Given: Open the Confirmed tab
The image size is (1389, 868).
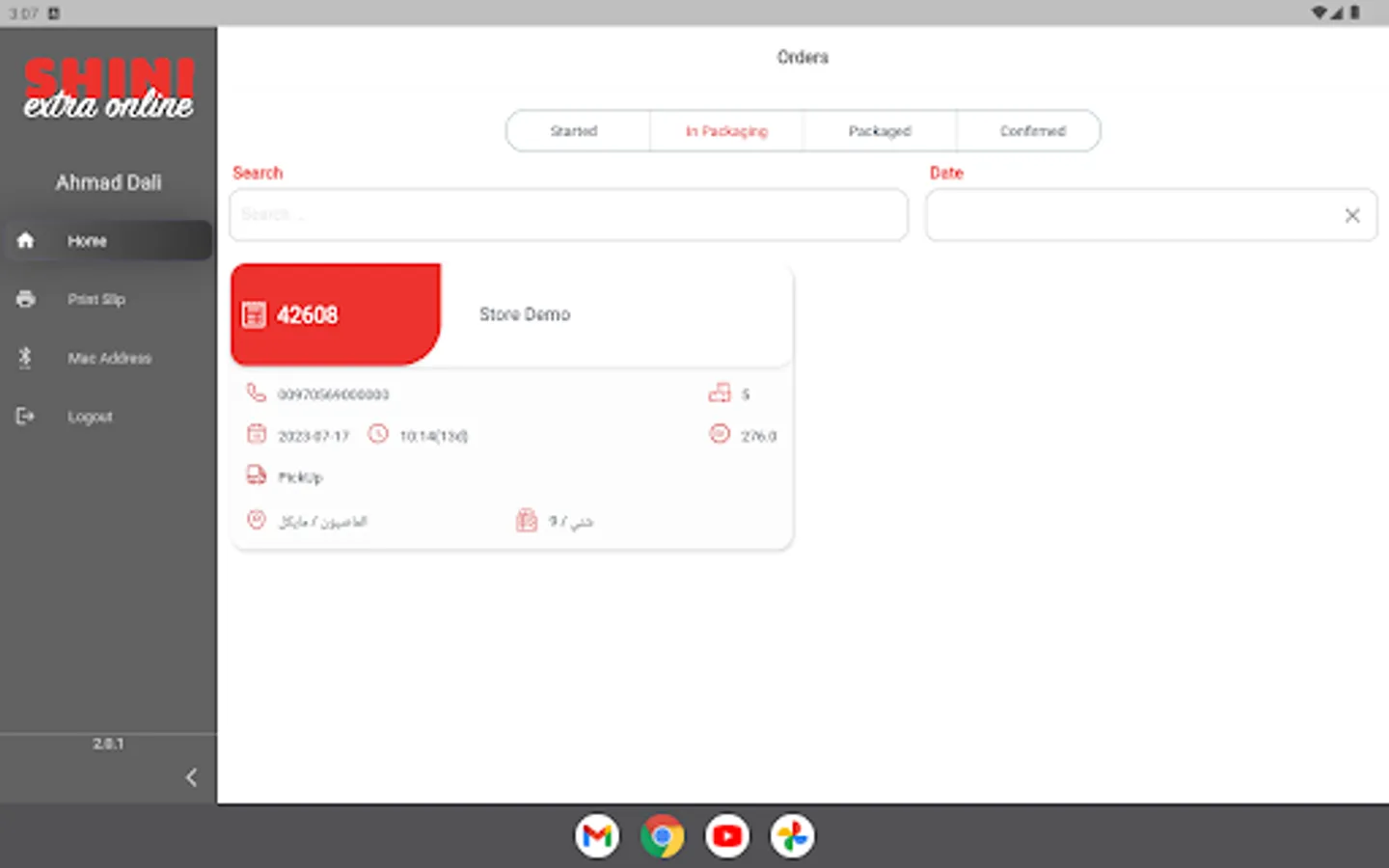Looking at the screenshot, I should pos(1029,131).
